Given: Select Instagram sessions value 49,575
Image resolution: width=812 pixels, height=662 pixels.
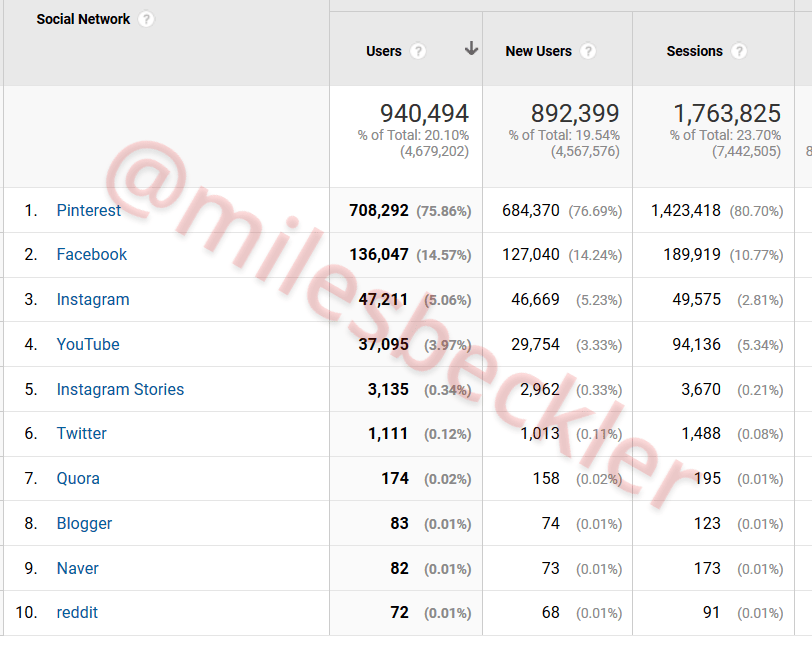Looking at the screenshot, I should pyautogui.click(x=697, y=299).
